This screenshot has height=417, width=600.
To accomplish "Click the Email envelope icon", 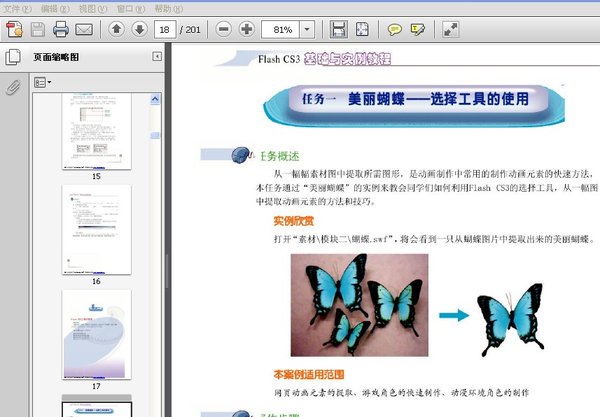I will [x=84, y=29].
